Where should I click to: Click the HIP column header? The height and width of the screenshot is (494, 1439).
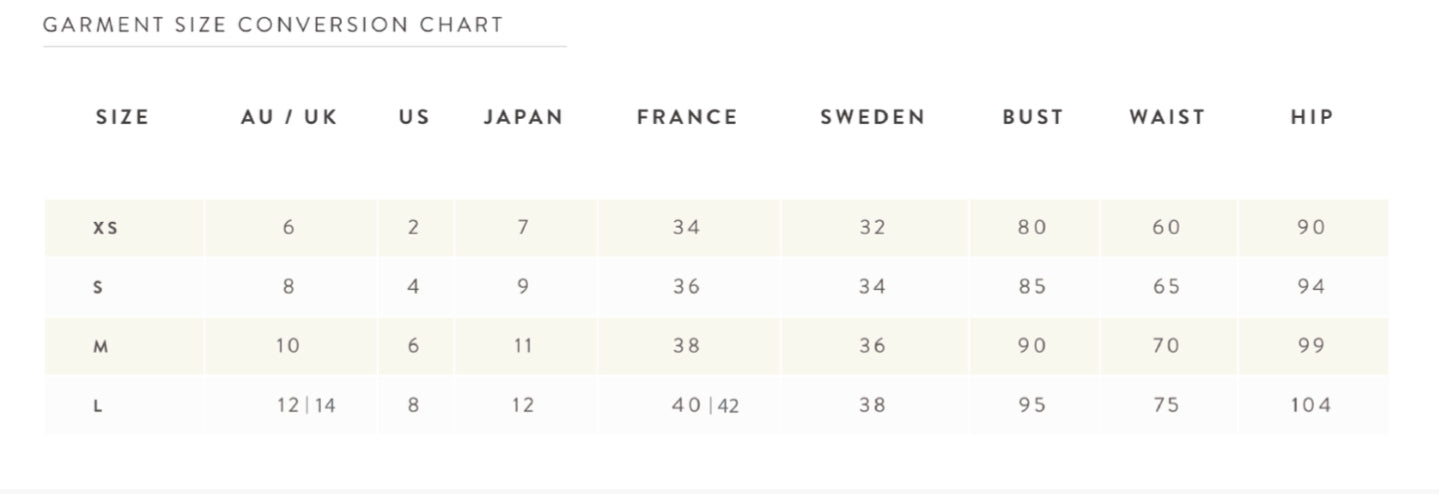[1312, 117]
